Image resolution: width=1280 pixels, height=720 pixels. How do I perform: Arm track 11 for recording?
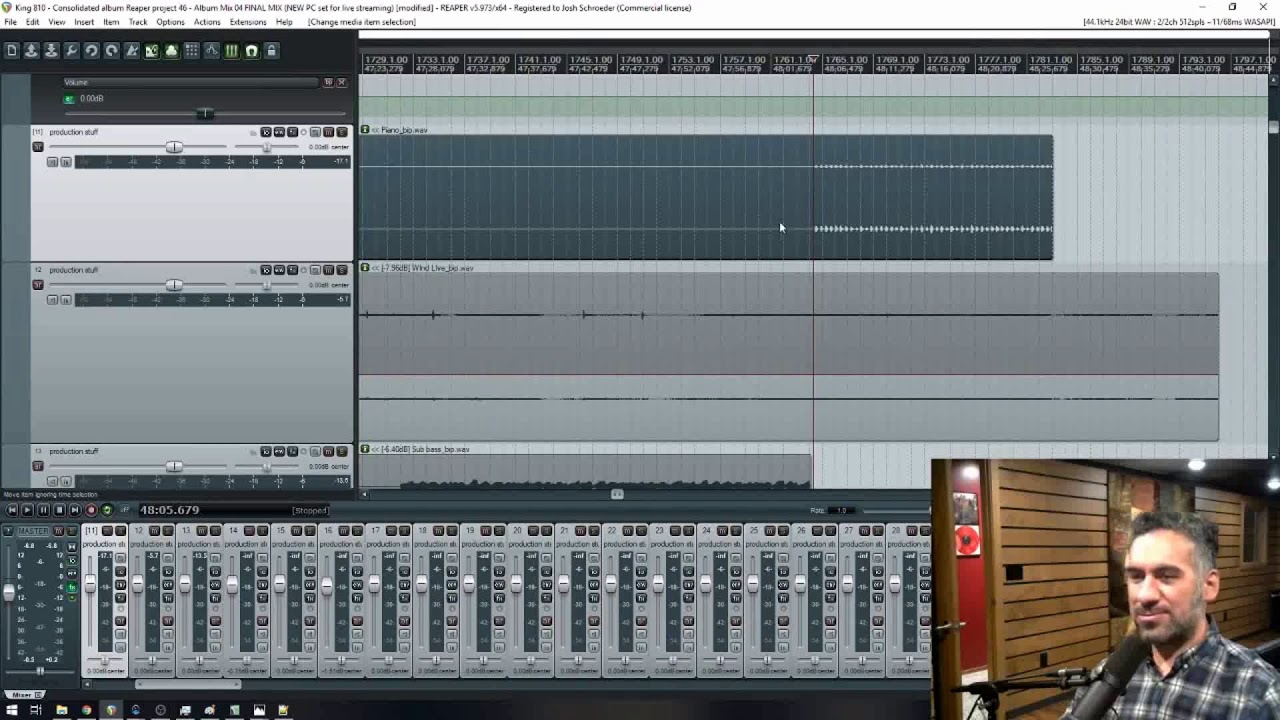(x=38, y=147)
